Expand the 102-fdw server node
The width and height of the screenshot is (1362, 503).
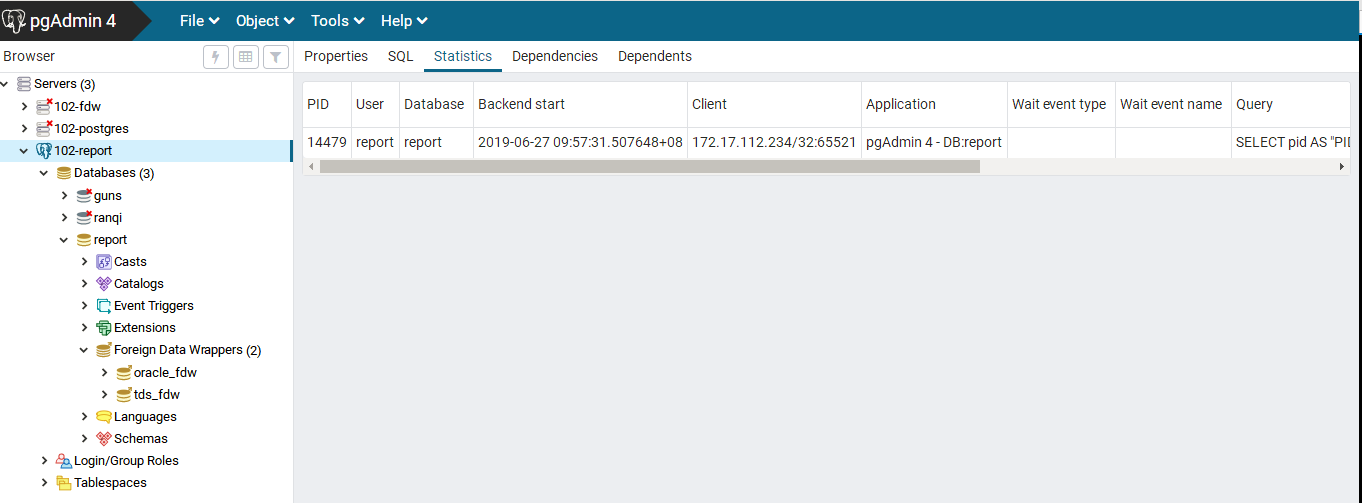click(25, 106)
